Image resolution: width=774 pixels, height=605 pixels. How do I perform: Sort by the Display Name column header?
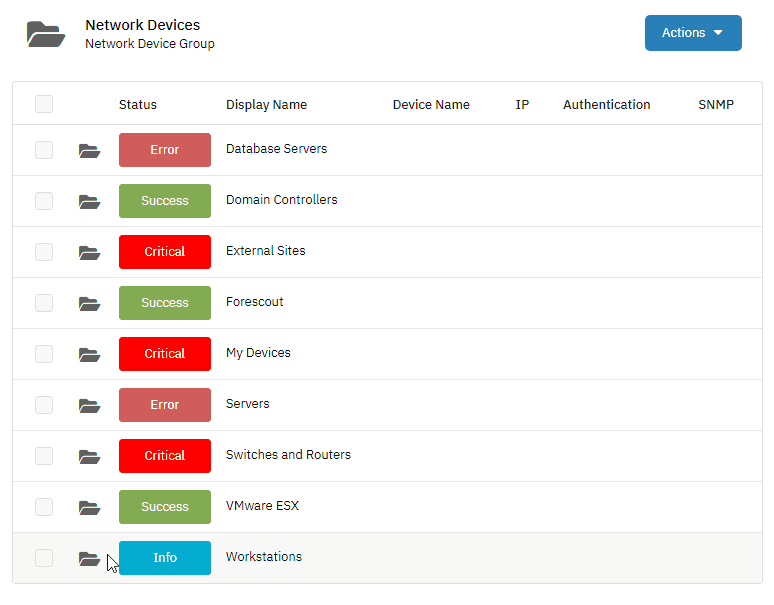267,105
